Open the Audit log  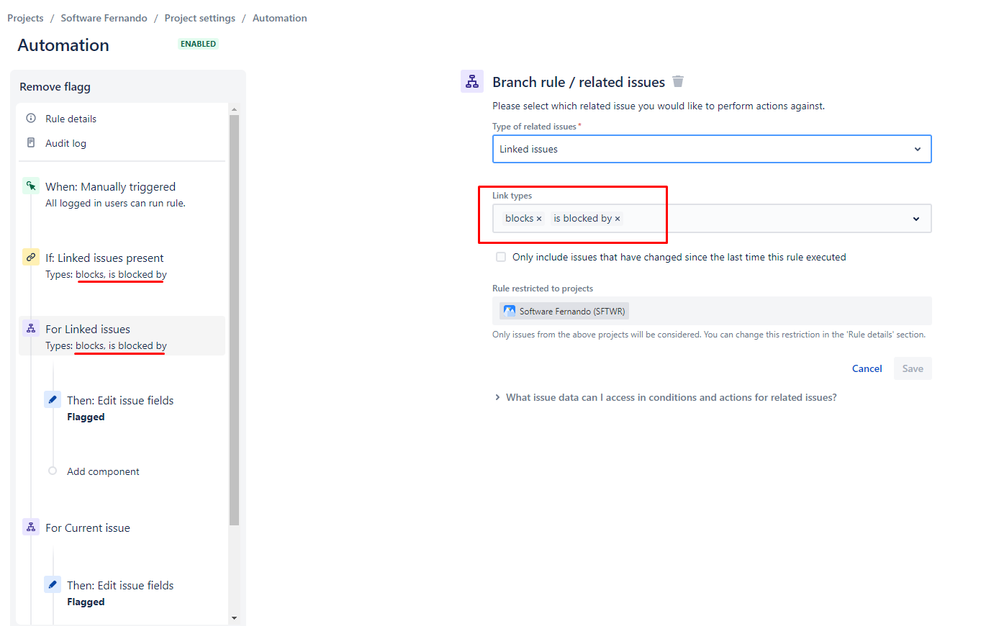click(66, 143)
